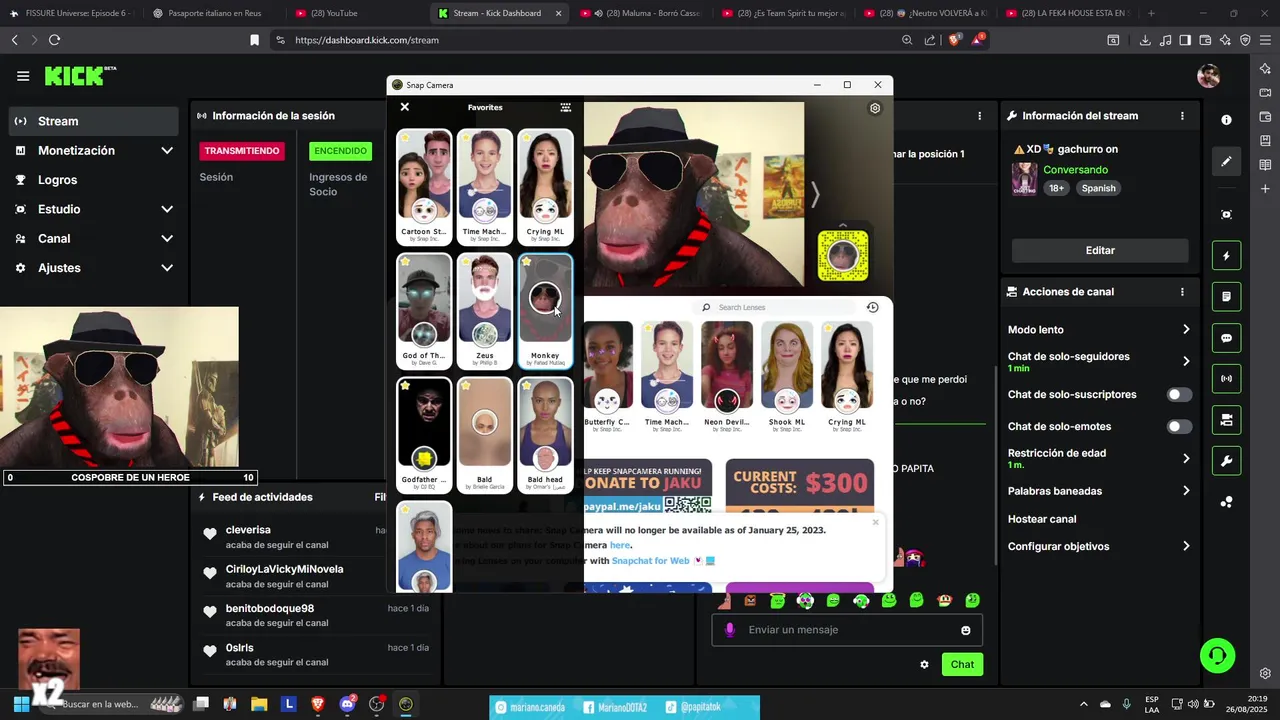Click the Snapcode icon on camera preview
1280x720 pixels.
click(x=843, y=256)
